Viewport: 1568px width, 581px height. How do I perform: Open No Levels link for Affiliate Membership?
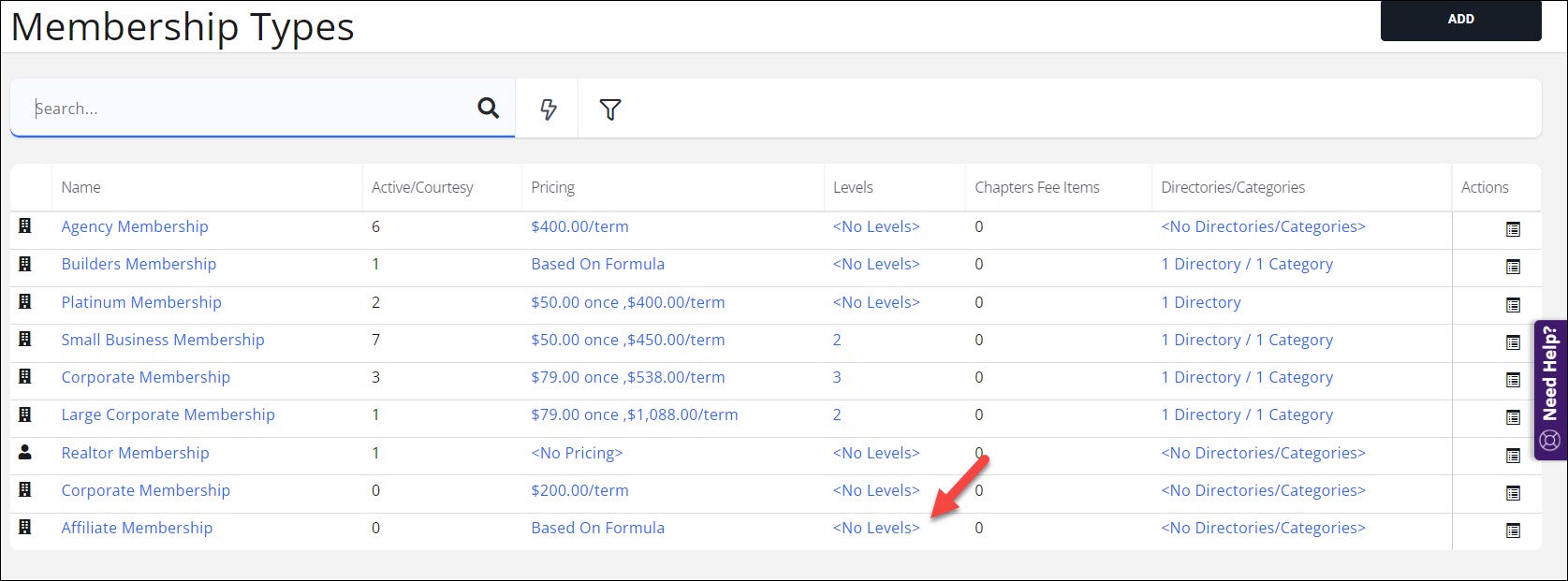876,528
